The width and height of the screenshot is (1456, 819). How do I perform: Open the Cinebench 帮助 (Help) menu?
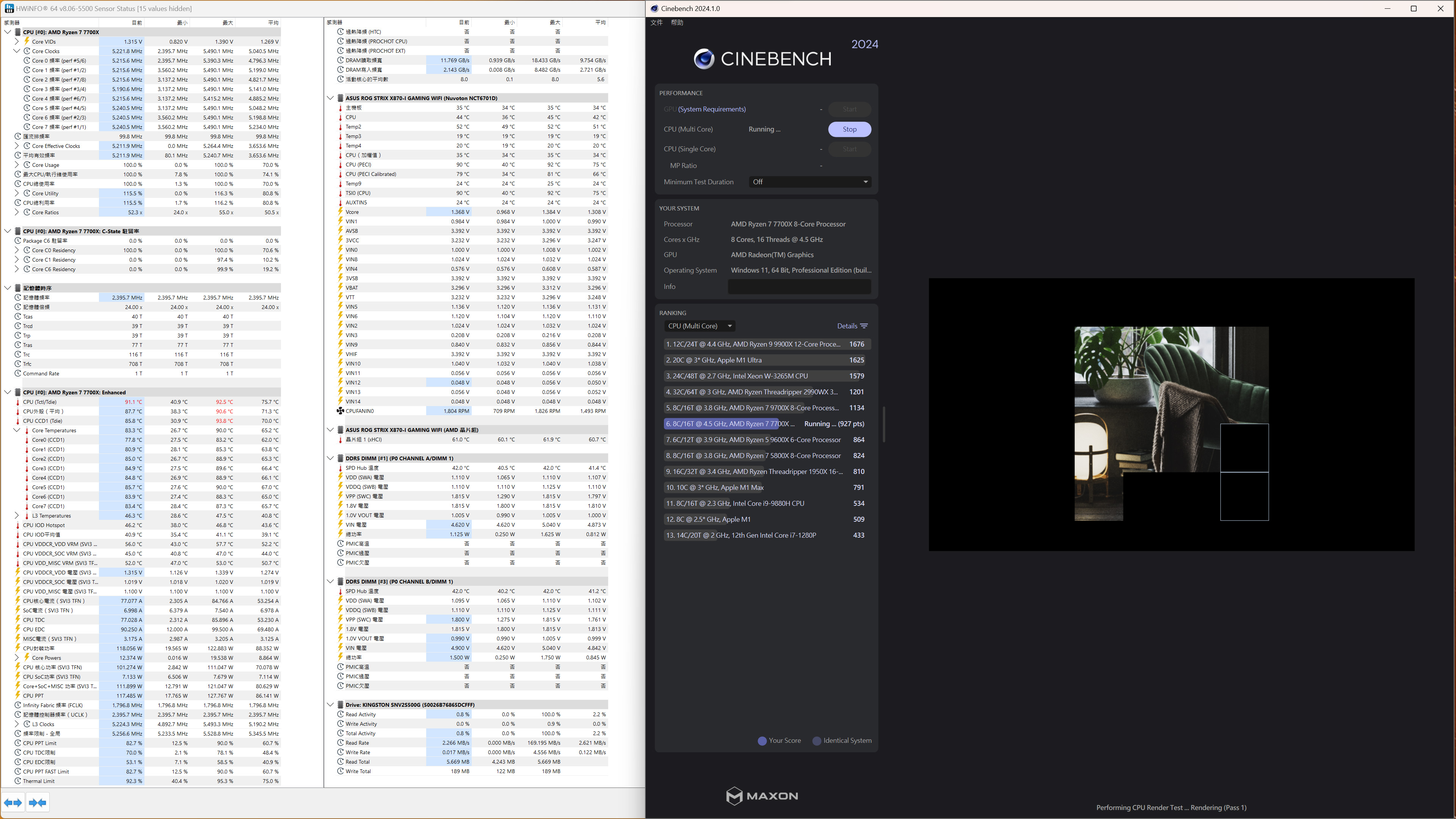(x=676, y=23)
